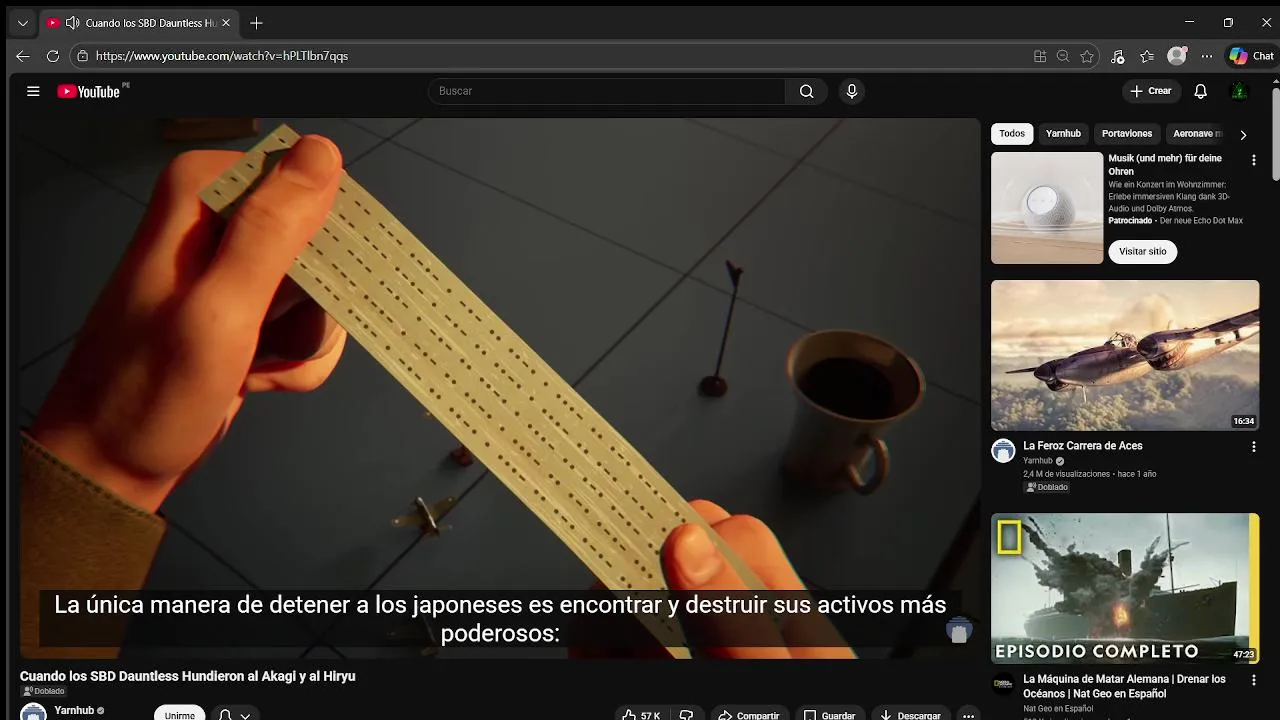Screen dimensions: 1280x720
Task: Open browser Settings and more menu
Action: 1207,56
